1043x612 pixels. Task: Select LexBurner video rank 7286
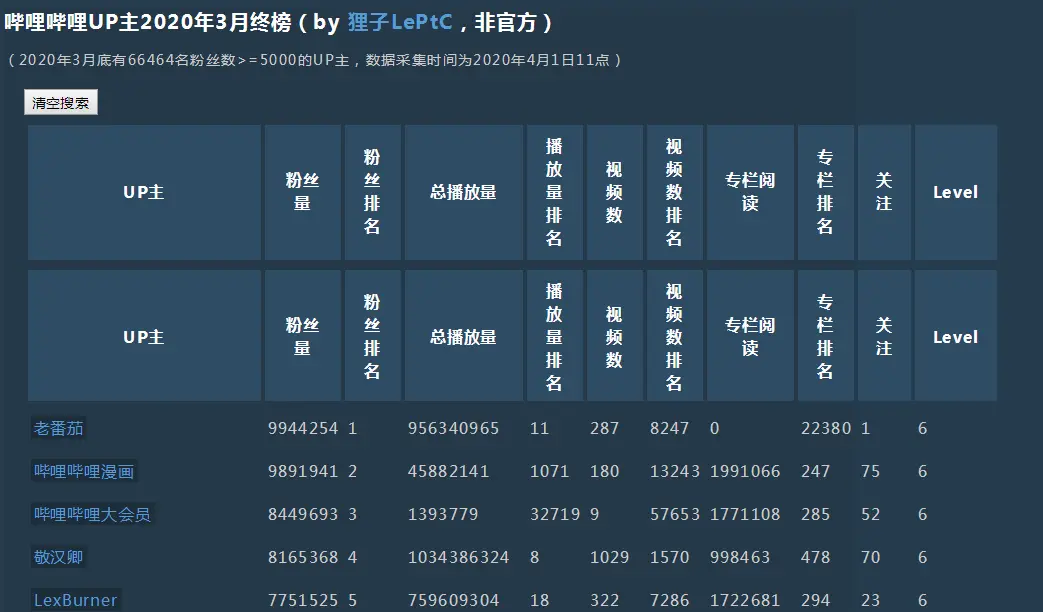coord(669,600)
